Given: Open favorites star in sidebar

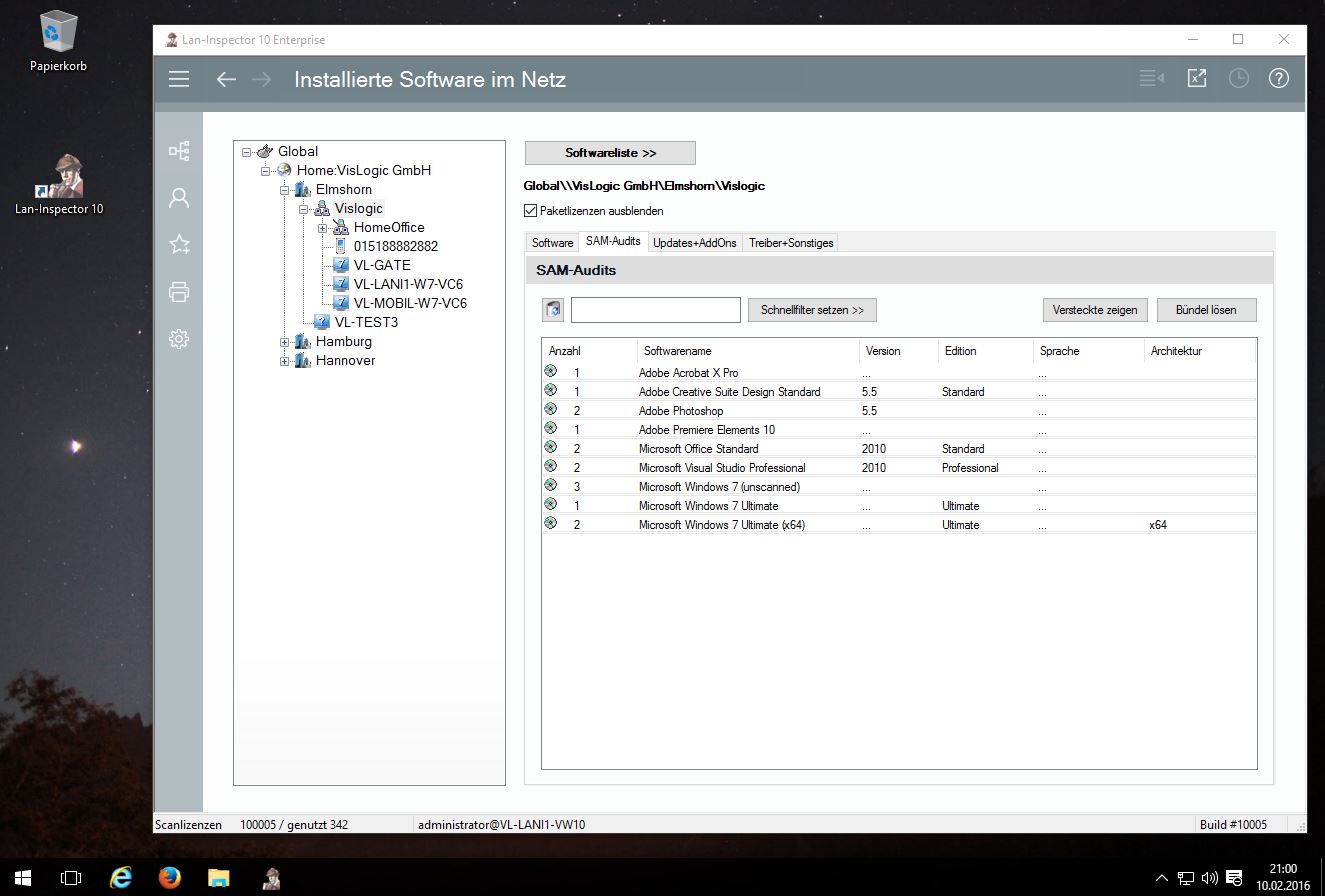Looking at the screenshot, I should [x=179, y=245].
